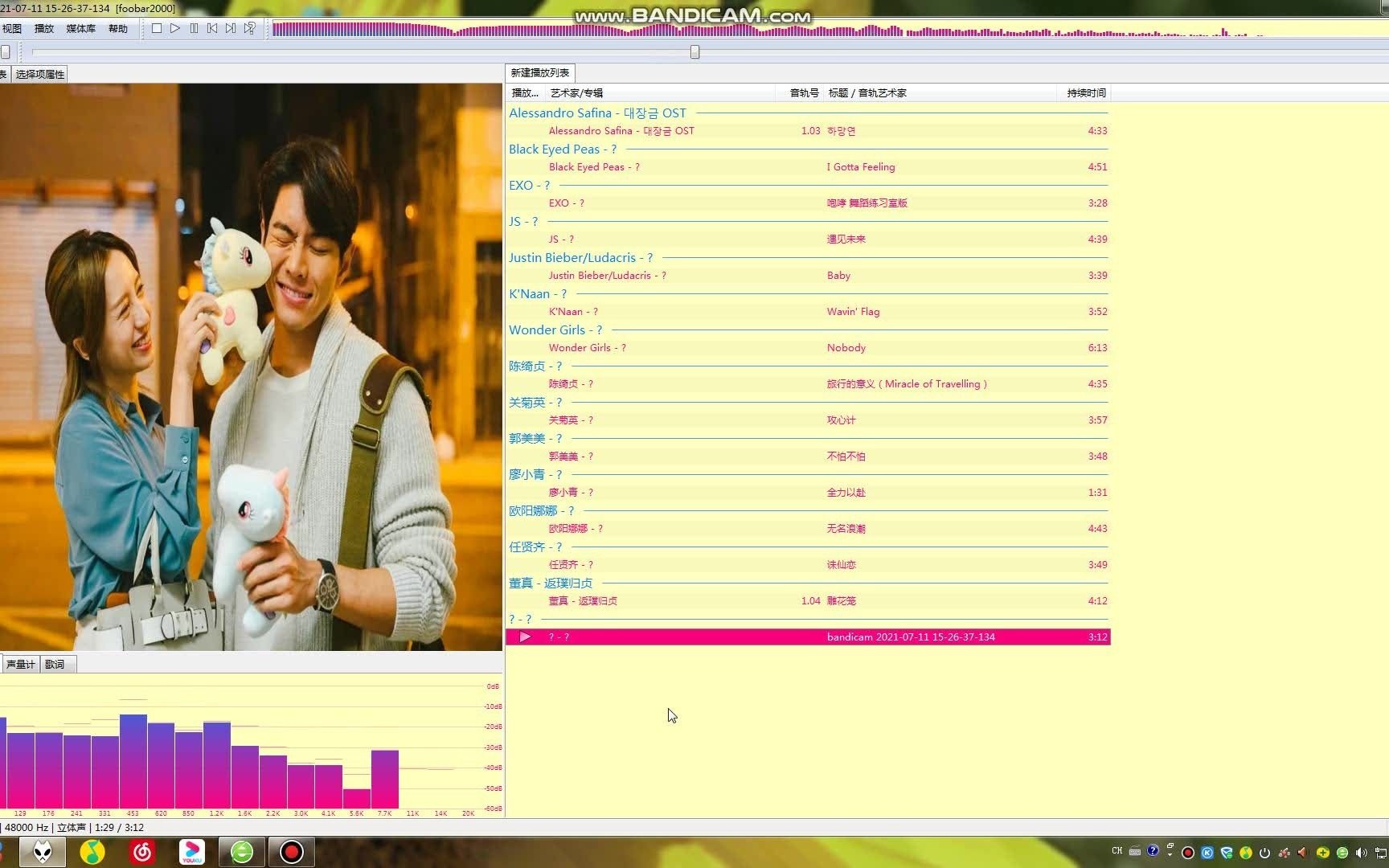Click the network connection tray icon
Viewport: 1389px width, 868px height.
pos(1381,853)
